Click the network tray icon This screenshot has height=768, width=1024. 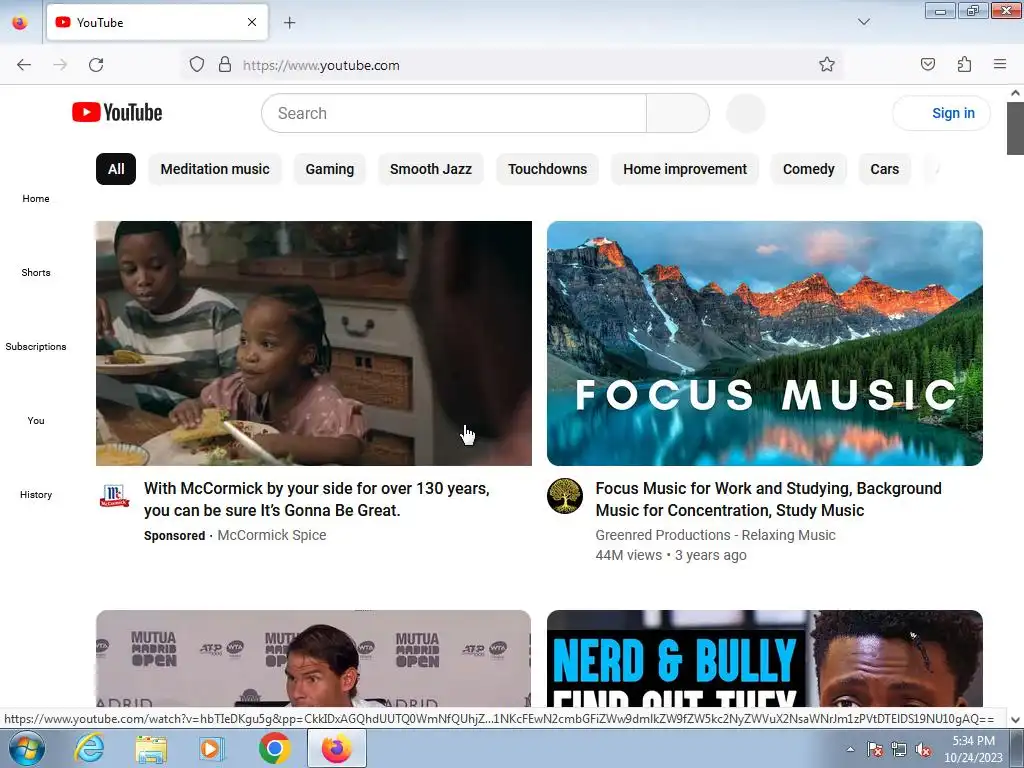899,750
